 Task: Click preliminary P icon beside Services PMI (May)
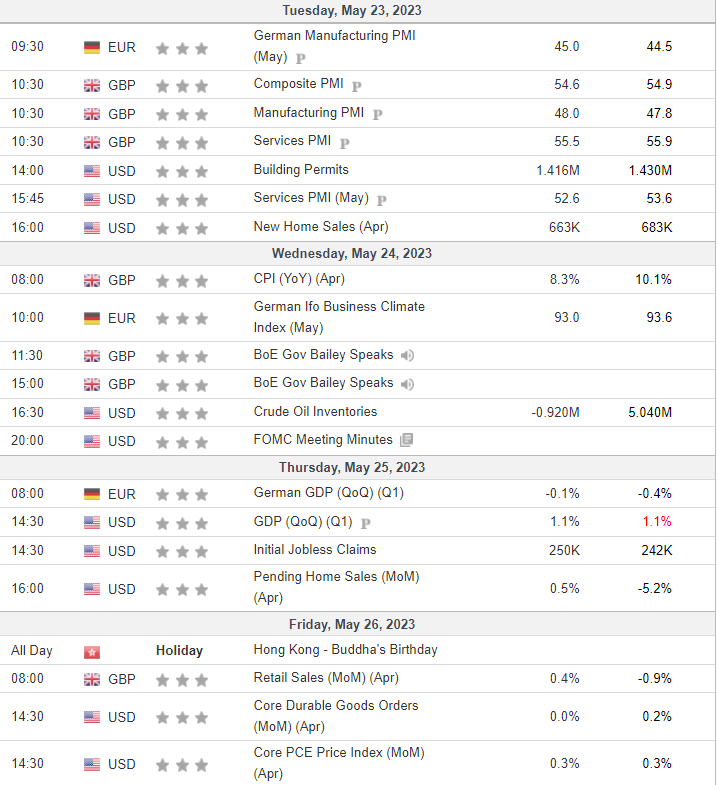(x=382, y=200)
